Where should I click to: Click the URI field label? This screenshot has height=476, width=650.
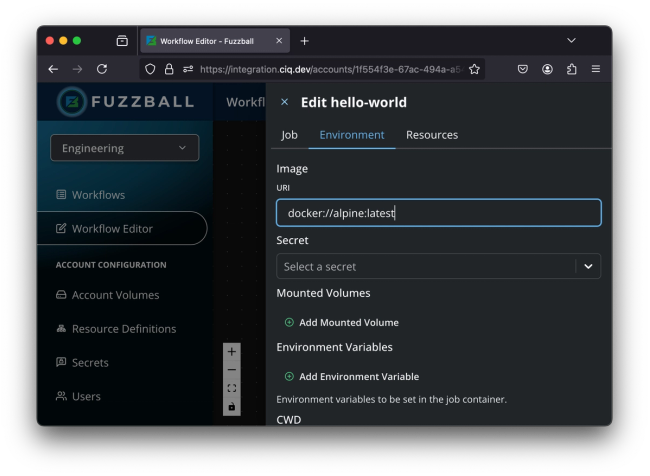pyautogui.click(x=283, y=188)
